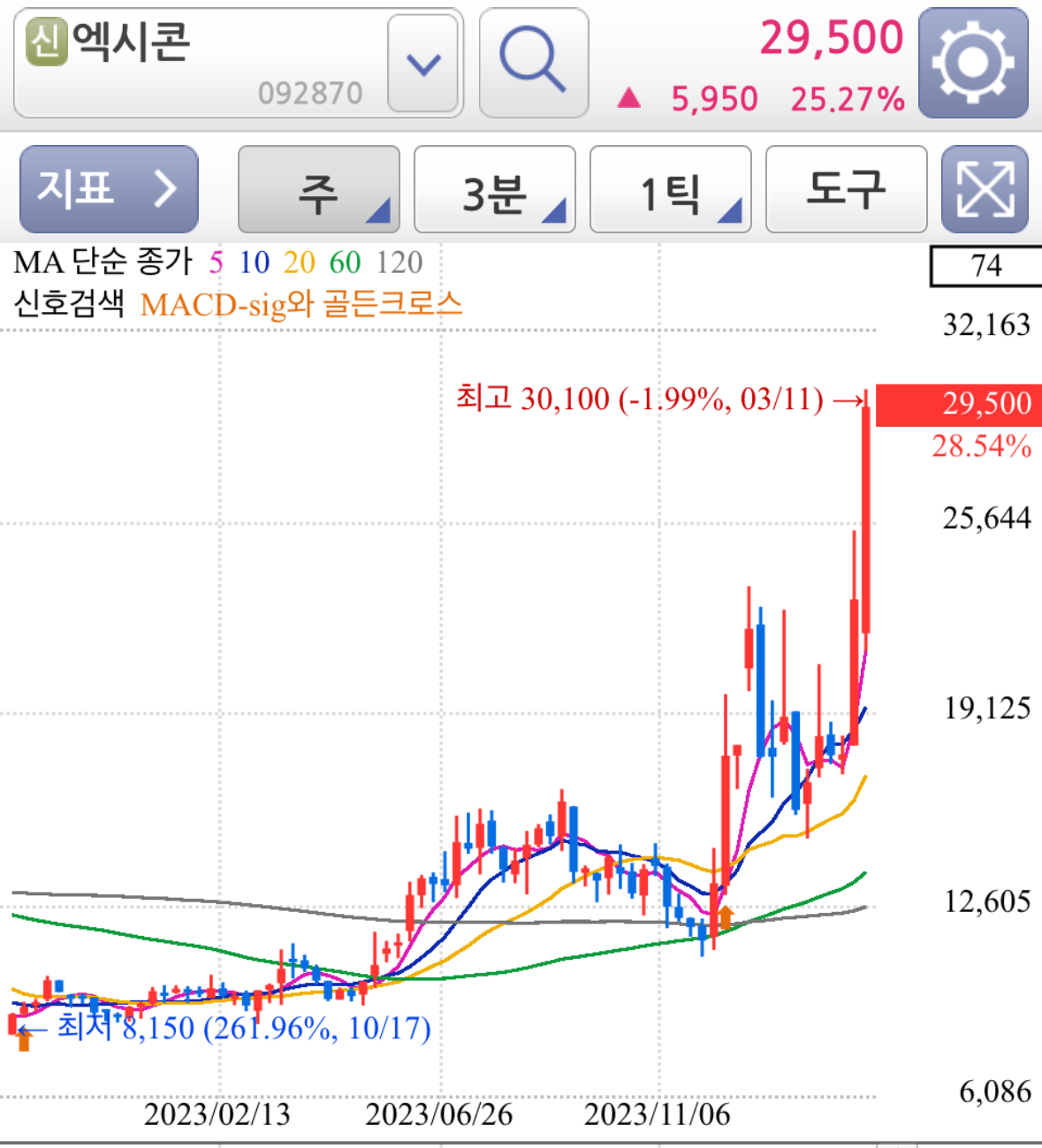Switch to the 1틱 tab
This screenshot has width=1042, height=1148.
669,189
